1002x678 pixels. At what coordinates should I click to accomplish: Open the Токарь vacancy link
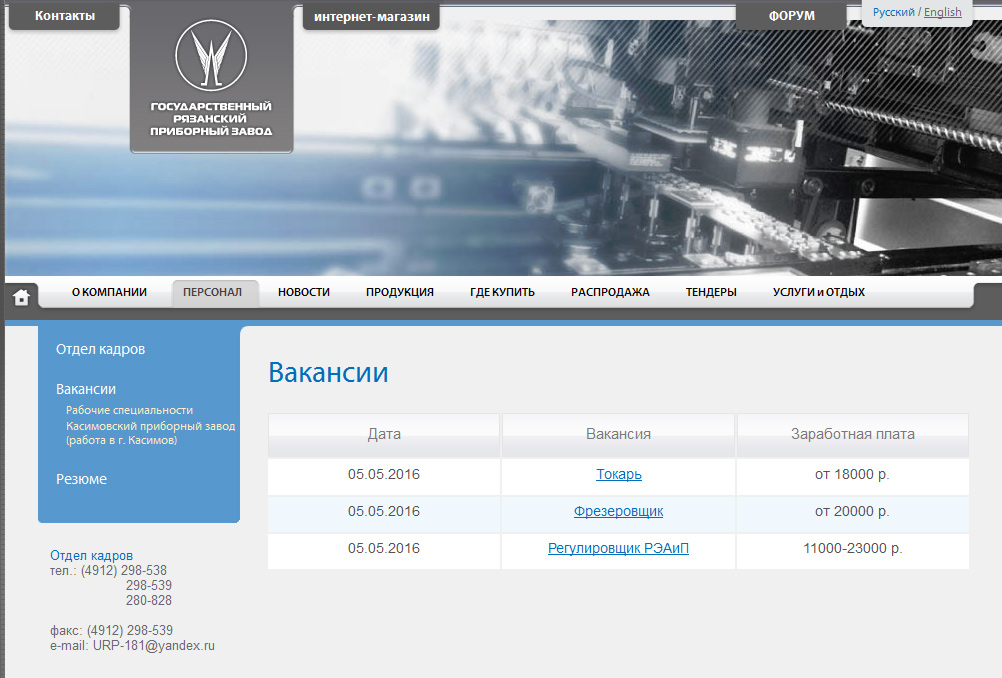[618, 474]
